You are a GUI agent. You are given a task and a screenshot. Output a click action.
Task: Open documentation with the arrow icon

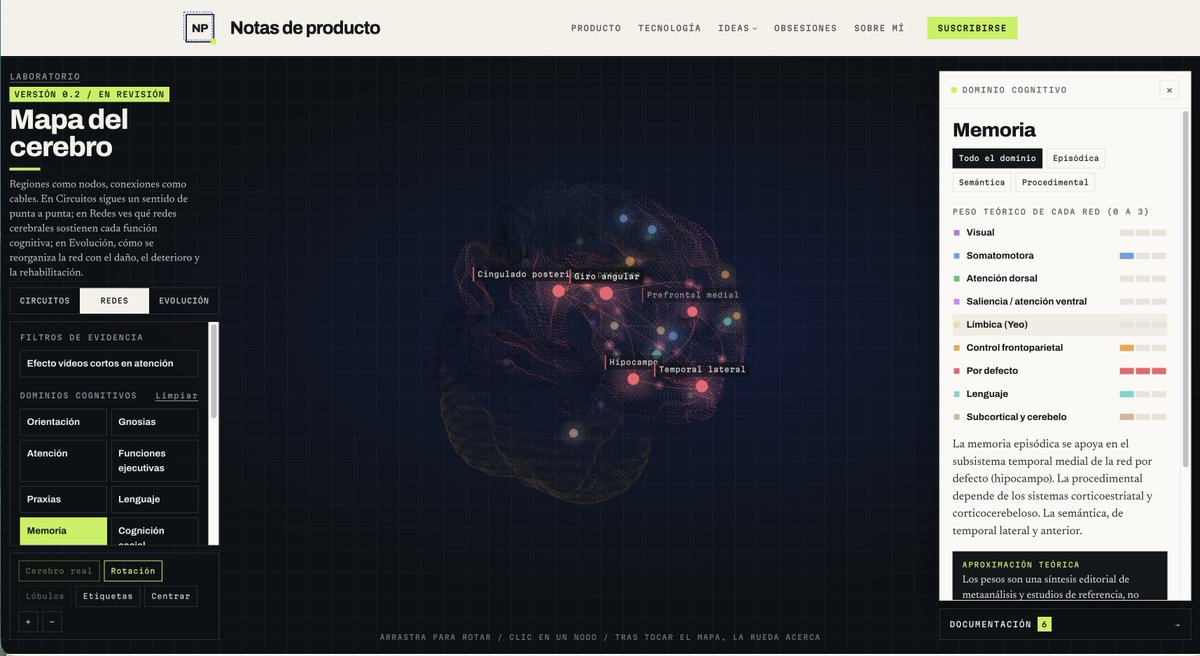[x=1176, y=624]
